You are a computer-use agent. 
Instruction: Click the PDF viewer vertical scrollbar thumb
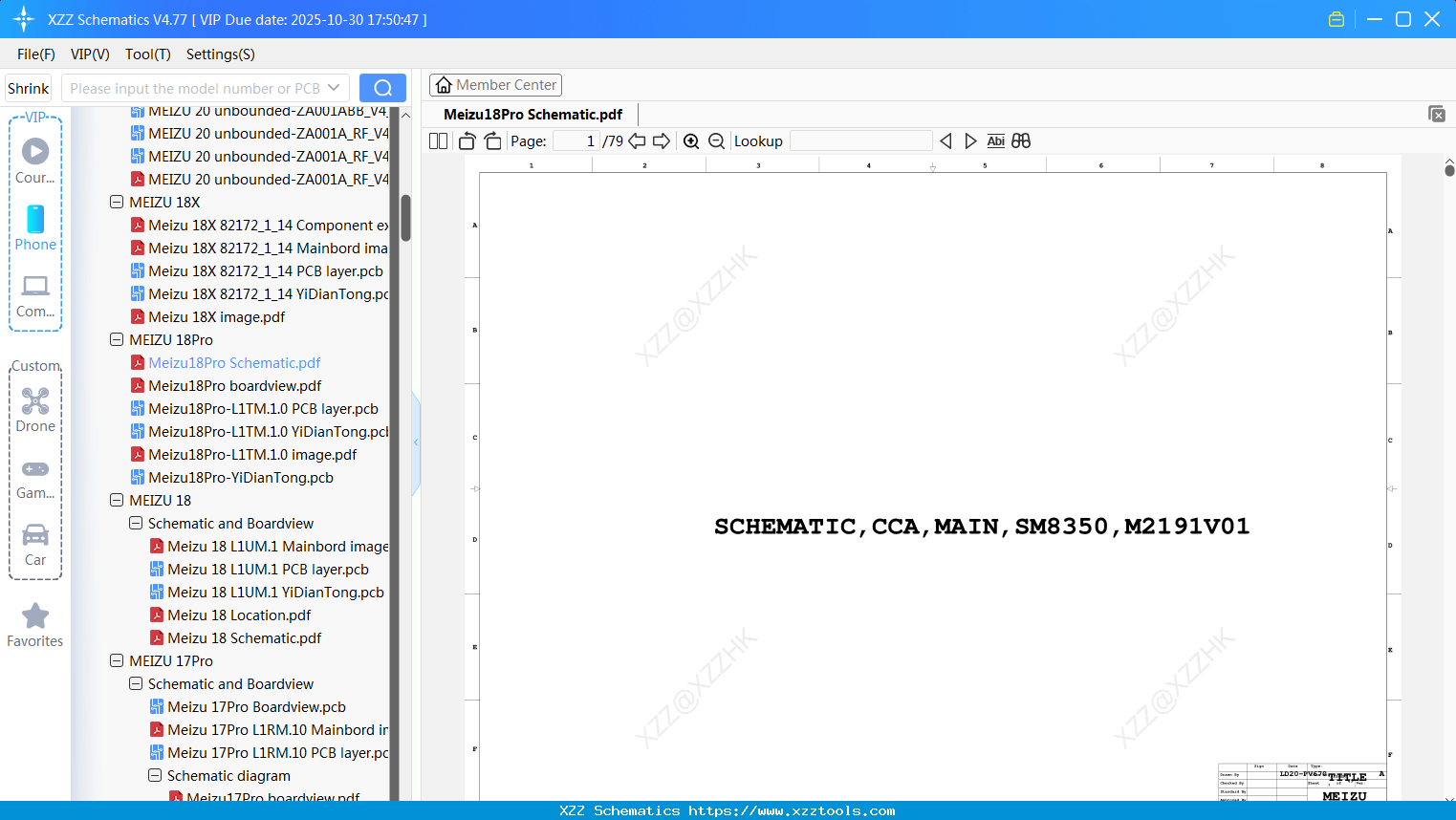(1449, 170)
